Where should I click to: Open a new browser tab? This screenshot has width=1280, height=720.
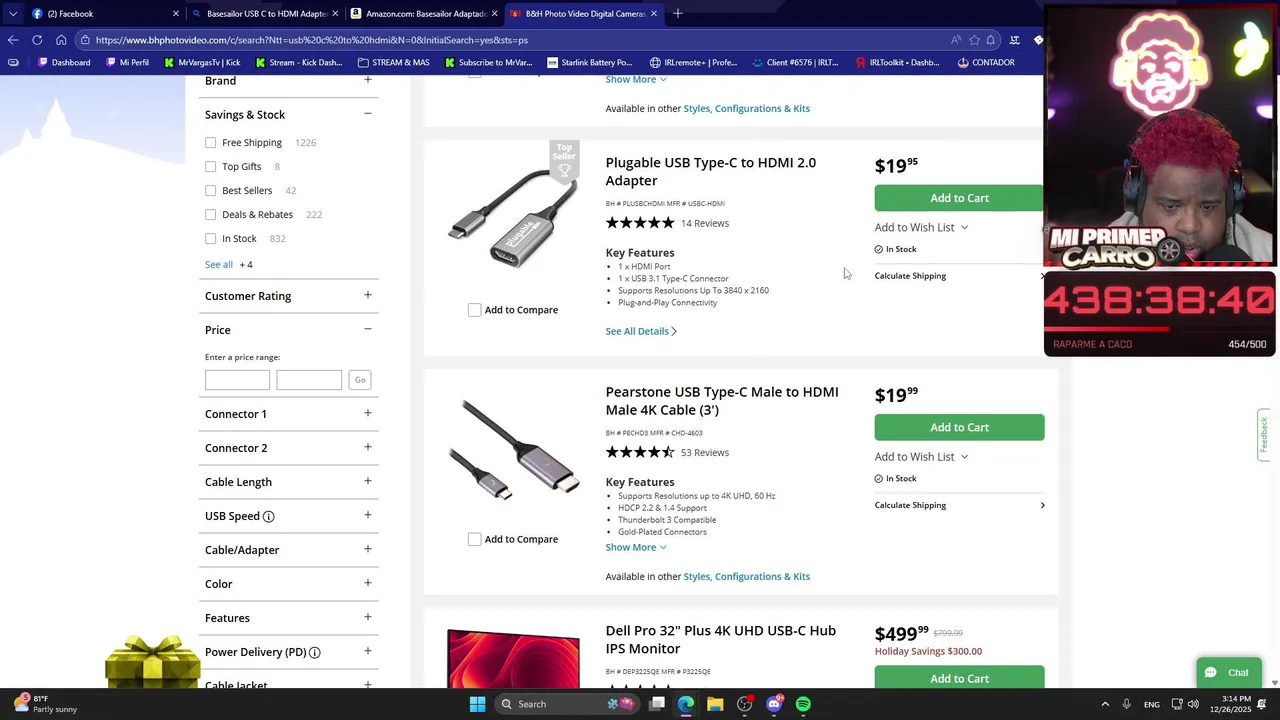coord(677,14)
